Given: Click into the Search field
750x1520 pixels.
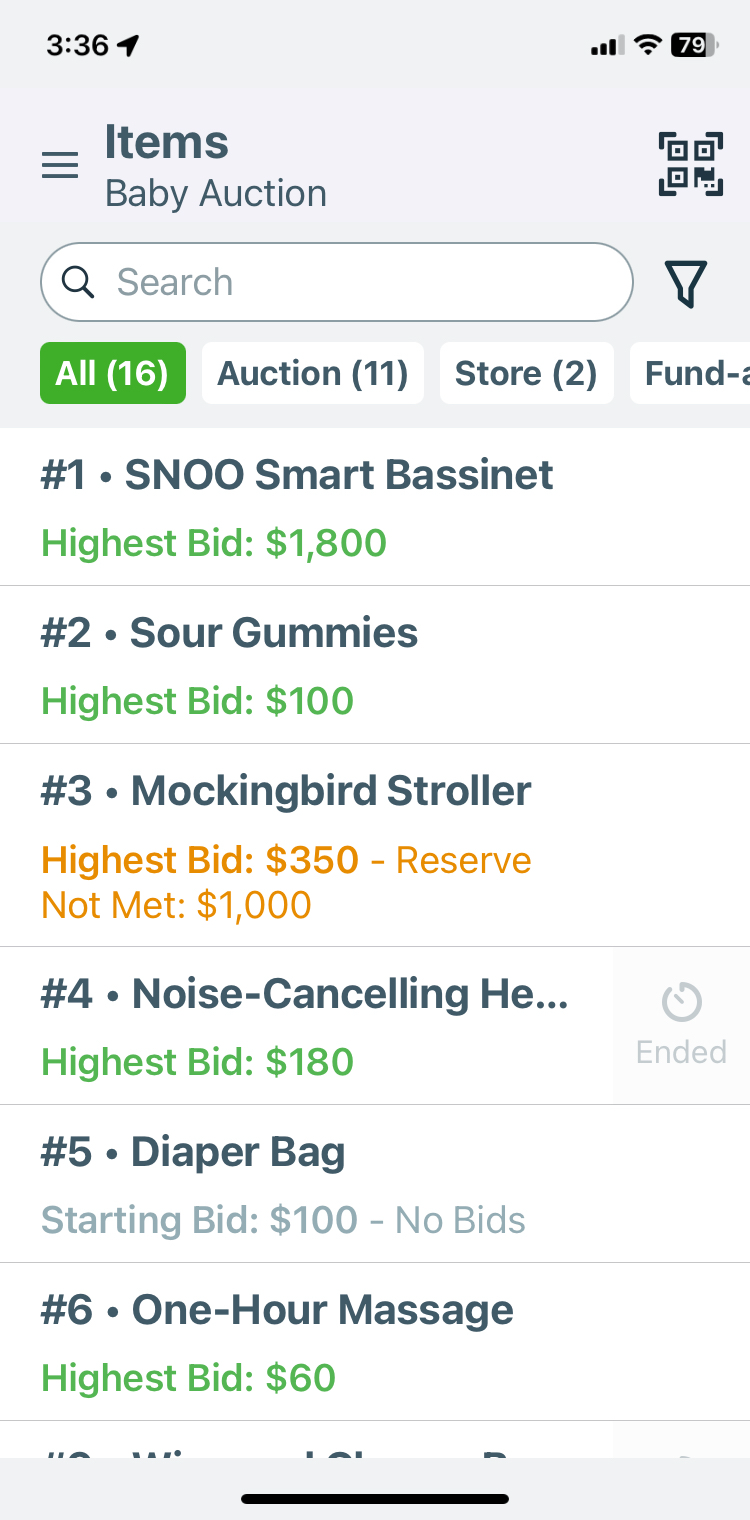Looking at the screenshot, I should point(337,282).
